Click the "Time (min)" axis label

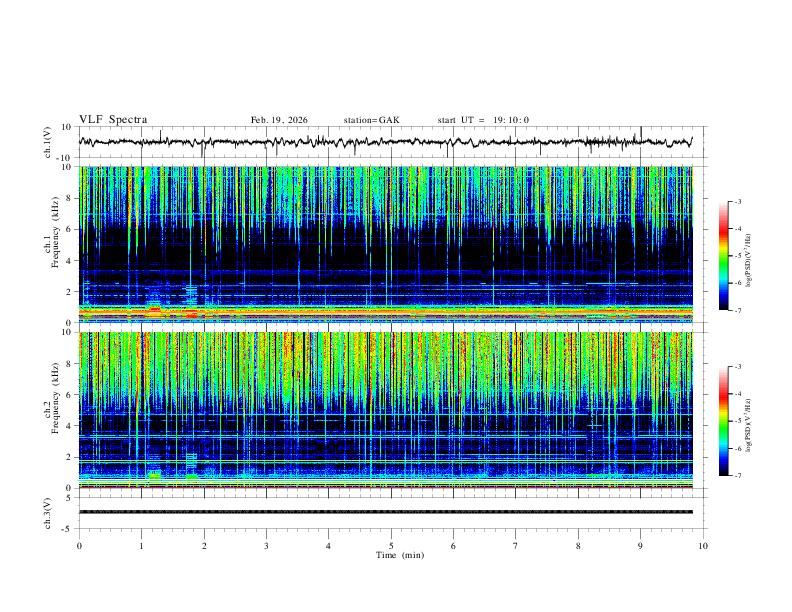400,555
